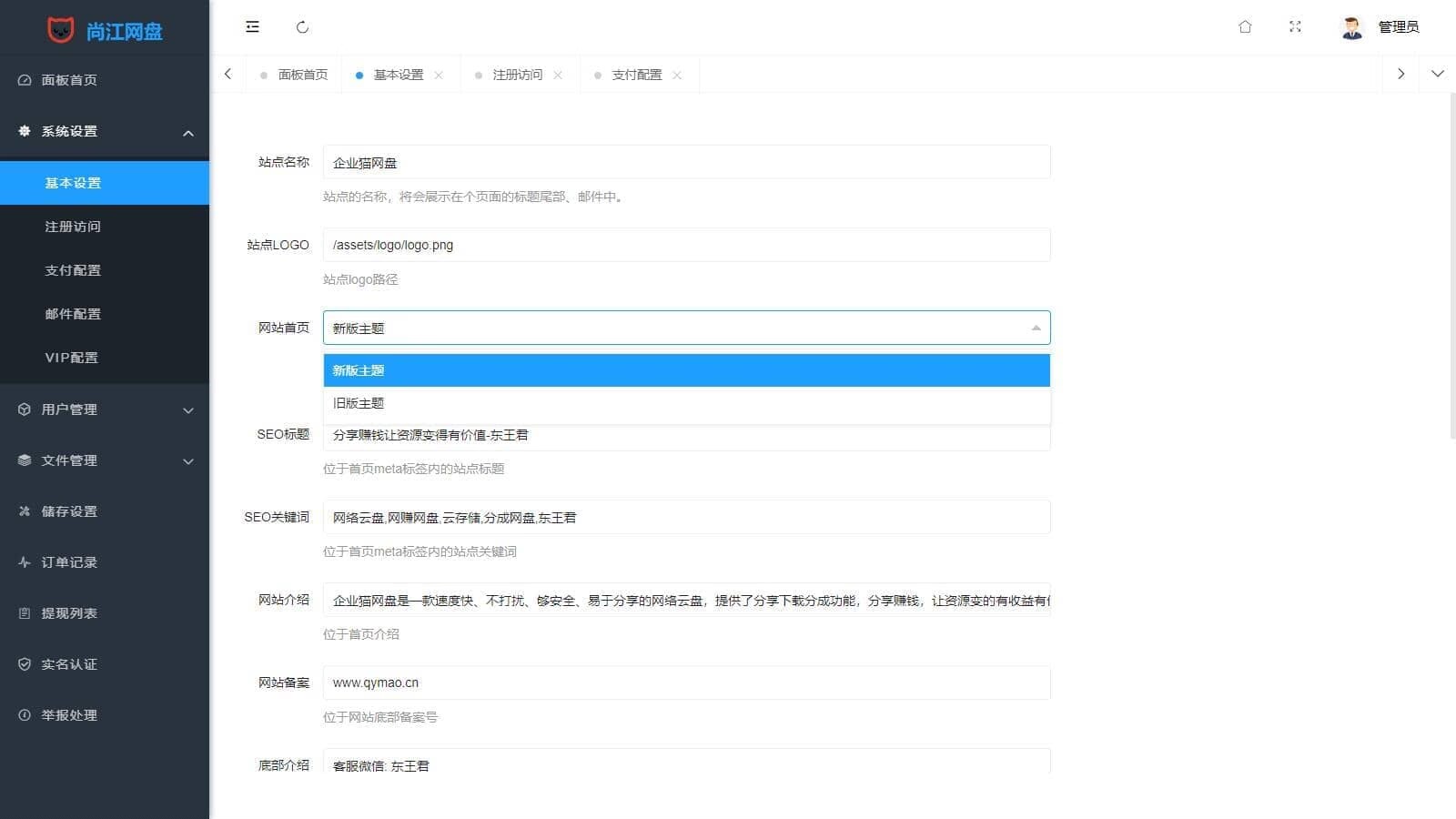
Task: Collapse the sidebar using the hamburger icon
Action: tap(252, 26)
